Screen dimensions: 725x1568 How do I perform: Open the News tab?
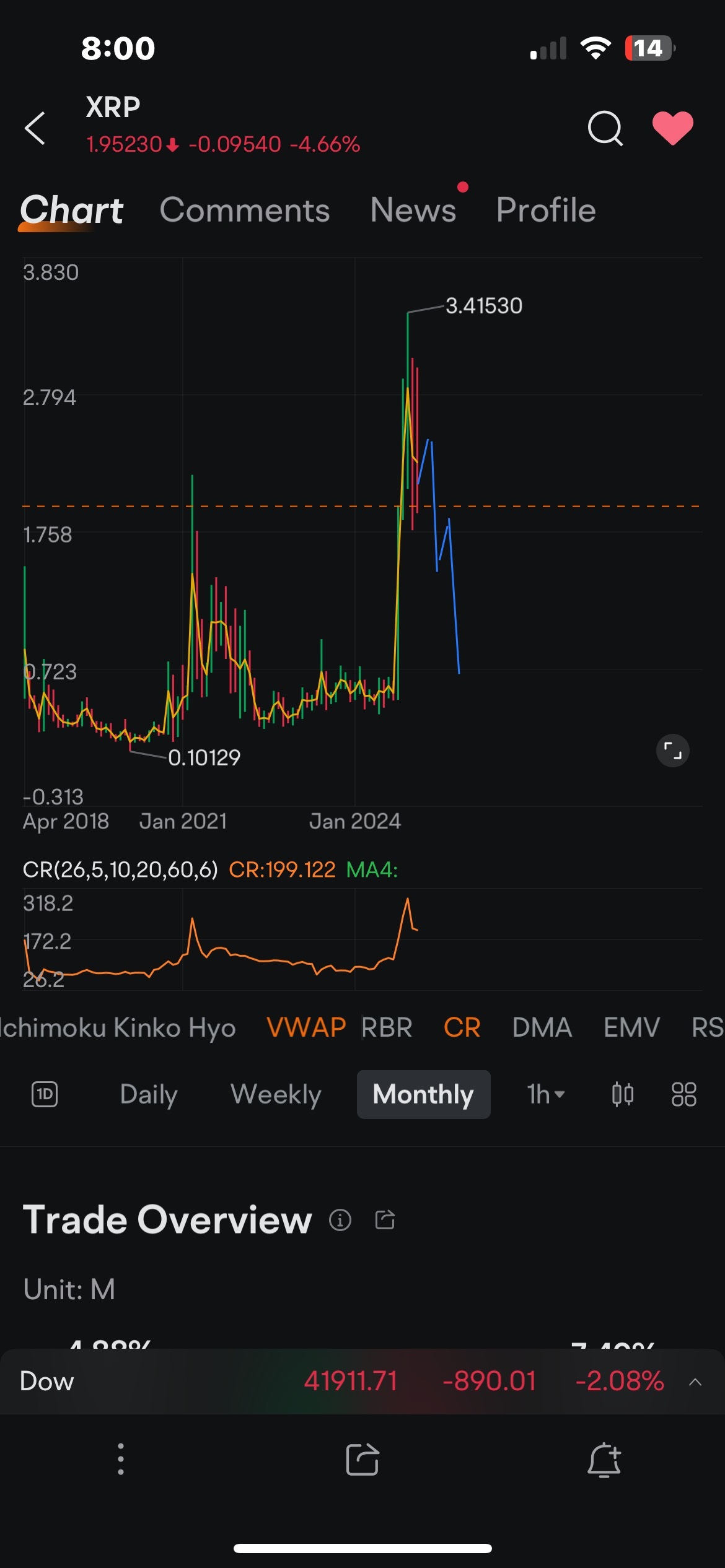click(413, 210)
